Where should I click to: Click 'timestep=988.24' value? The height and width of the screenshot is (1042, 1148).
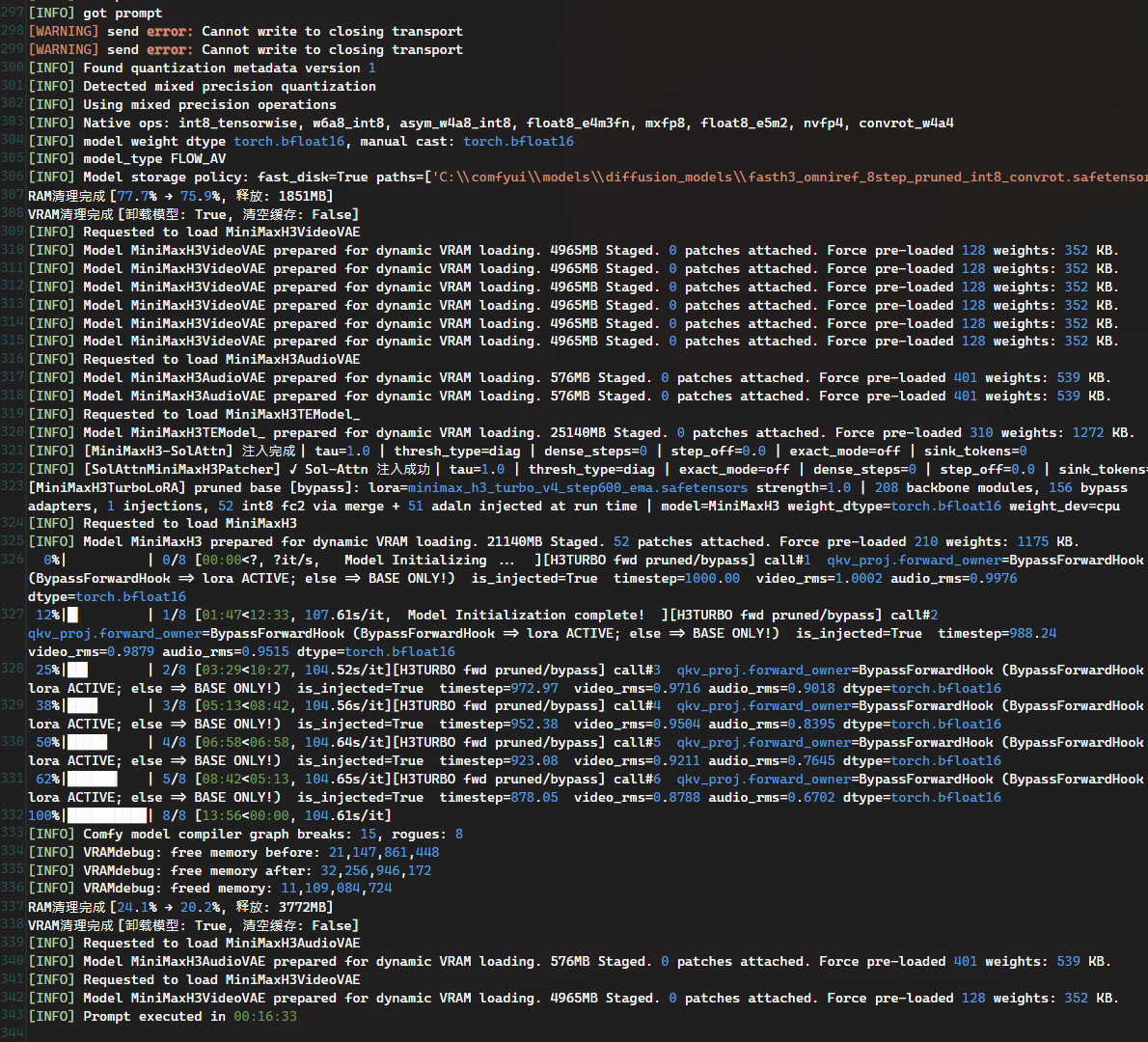[998, 634]
